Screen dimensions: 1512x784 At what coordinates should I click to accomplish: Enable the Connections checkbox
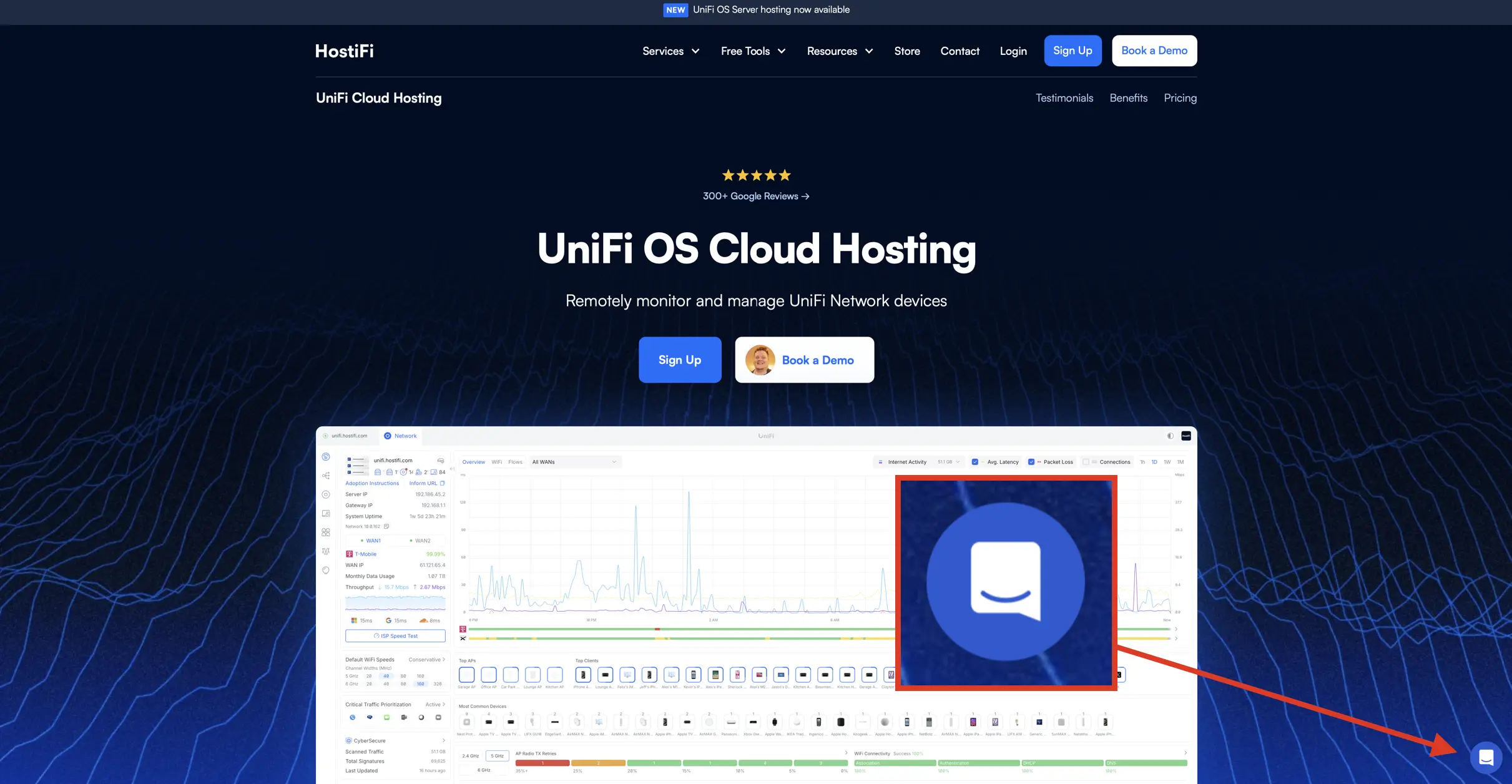pyautogui.click(x=1086, y=462)
